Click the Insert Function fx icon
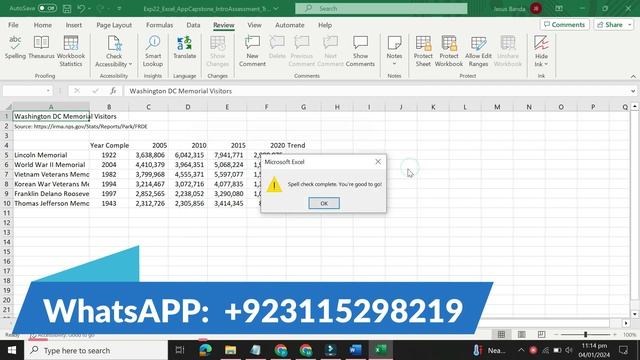This screenshot has width=640, height=360. 113,91
